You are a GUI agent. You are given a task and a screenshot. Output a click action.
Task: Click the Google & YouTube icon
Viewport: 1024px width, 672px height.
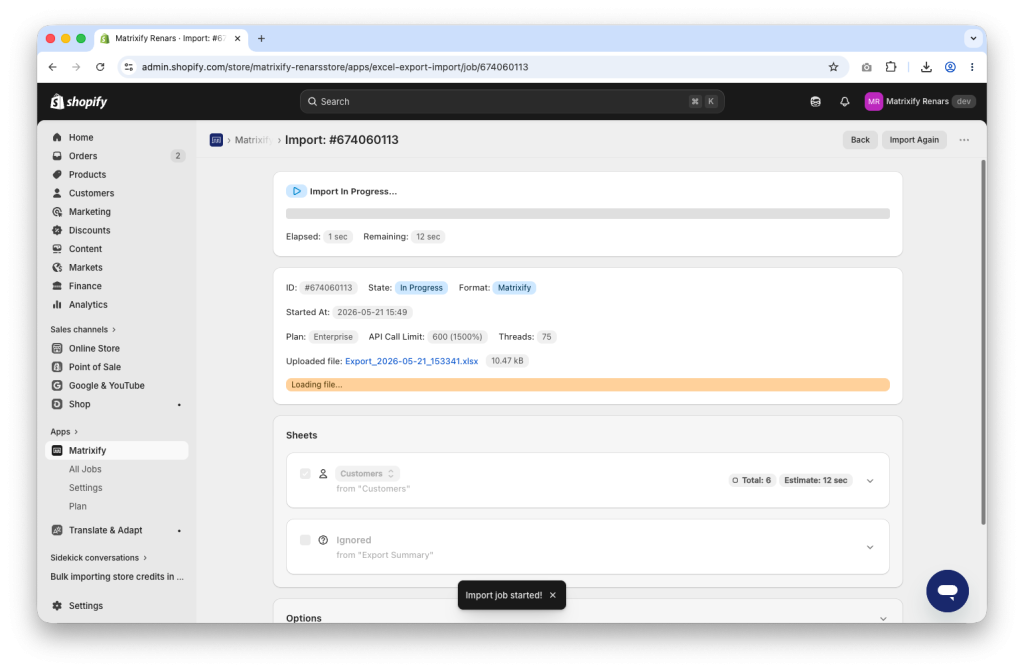[57, 386]
